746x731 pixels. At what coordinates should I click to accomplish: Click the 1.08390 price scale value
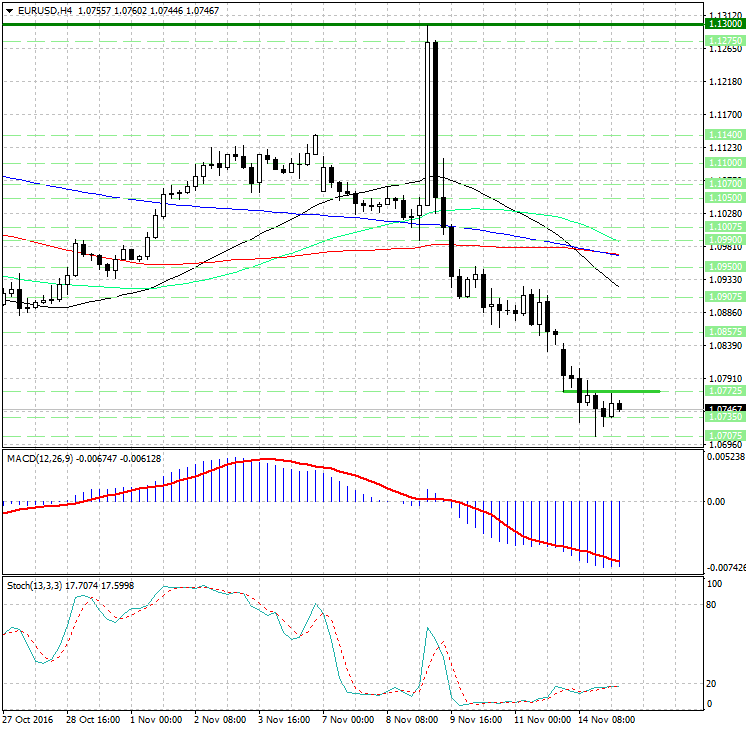[726, 346]
